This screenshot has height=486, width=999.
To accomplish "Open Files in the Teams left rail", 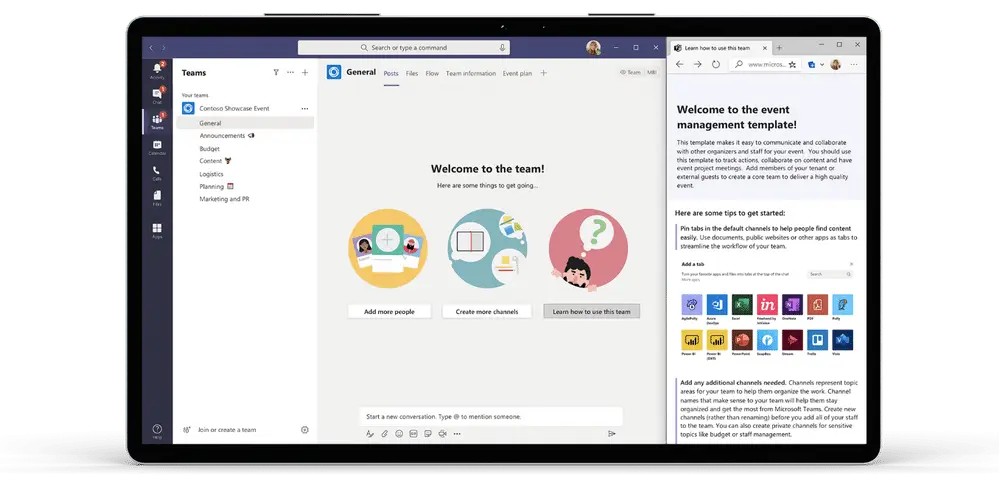I will [x=157, y=198].
